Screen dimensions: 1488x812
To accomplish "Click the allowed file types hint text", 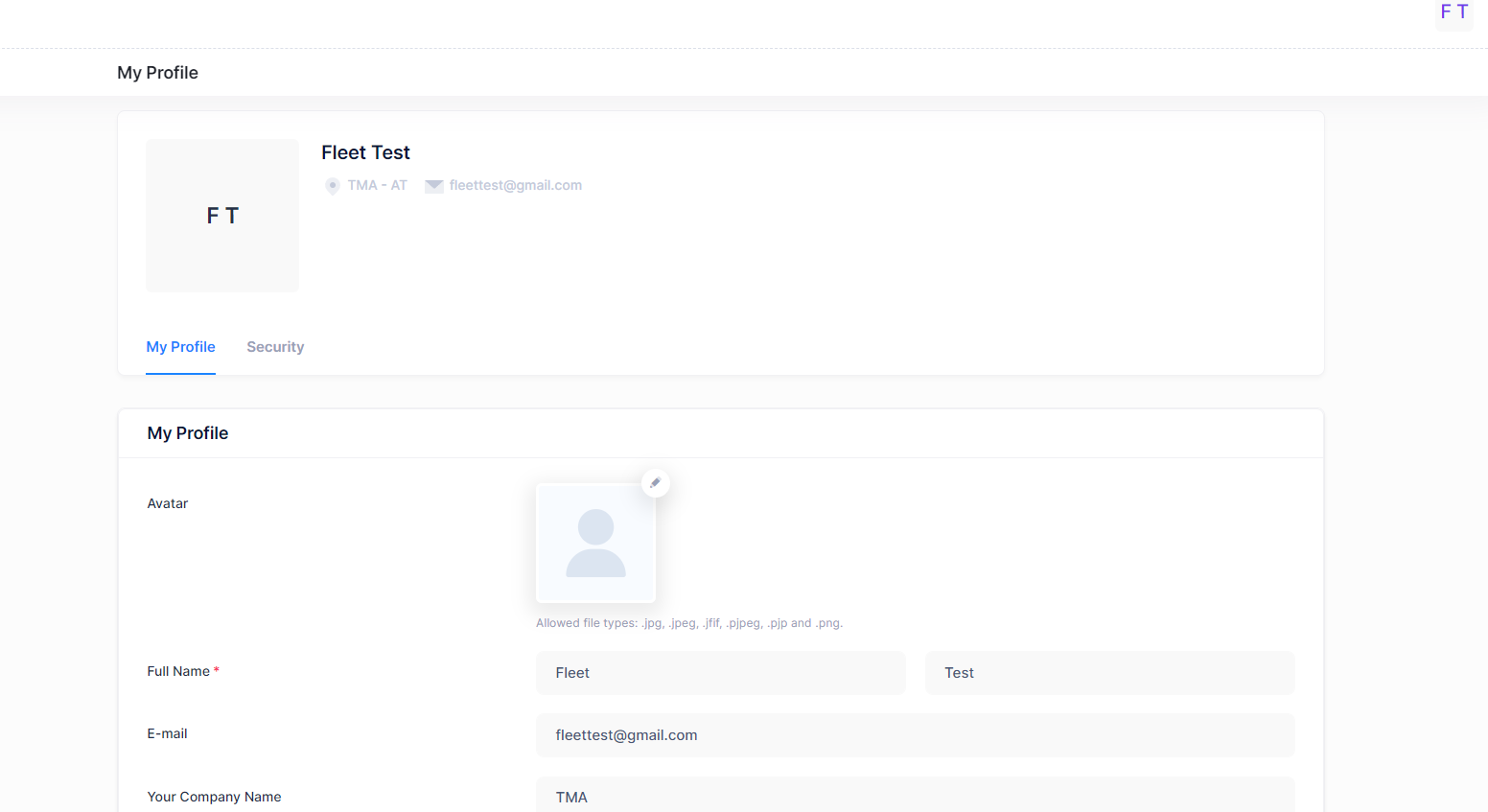I will [688, 623].
